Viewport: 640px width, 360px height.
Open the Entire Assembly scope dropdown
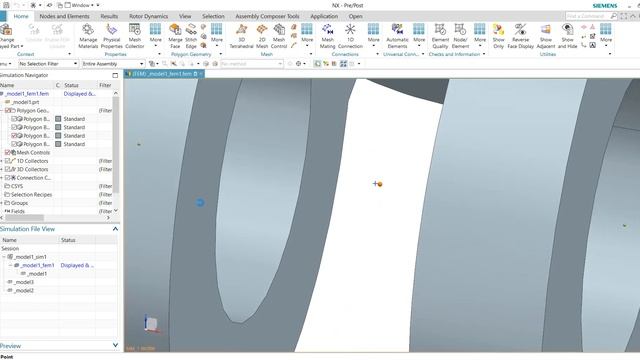[113, 64]
